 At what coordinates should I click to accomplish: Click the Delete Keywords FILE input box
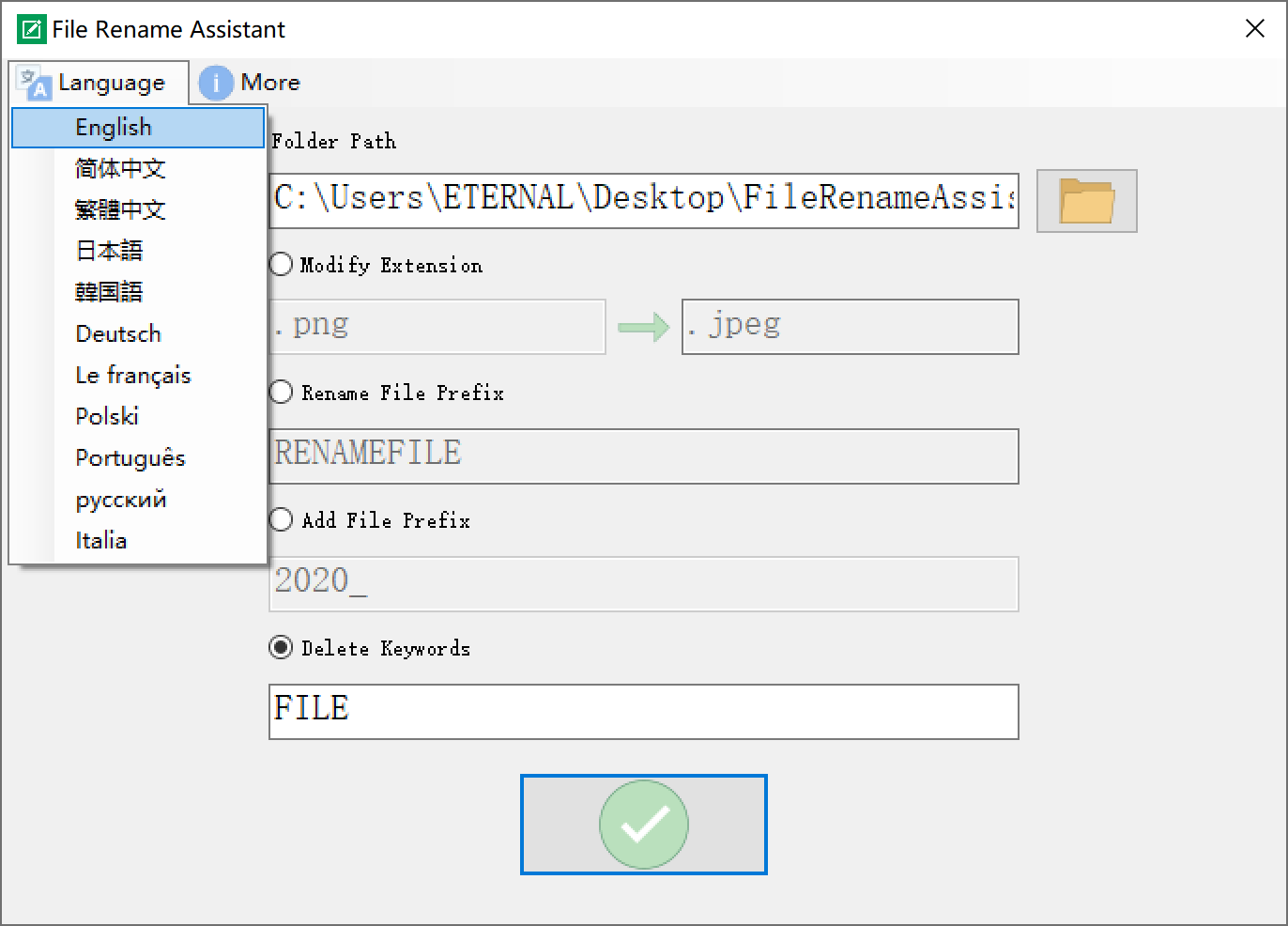[x=643, y=711]
